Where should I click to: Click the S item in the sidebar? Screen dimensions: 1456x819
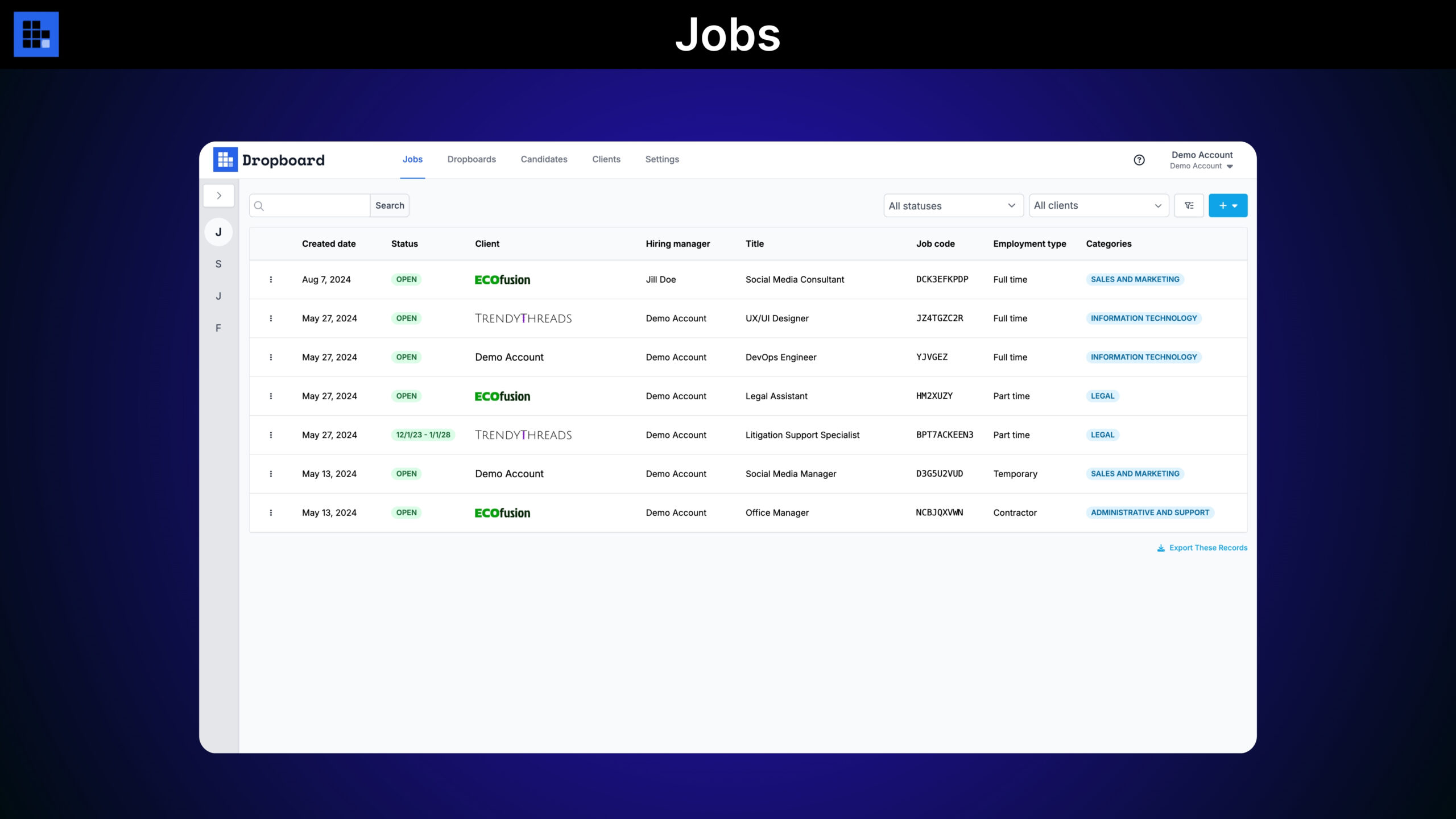pos(218,263)
